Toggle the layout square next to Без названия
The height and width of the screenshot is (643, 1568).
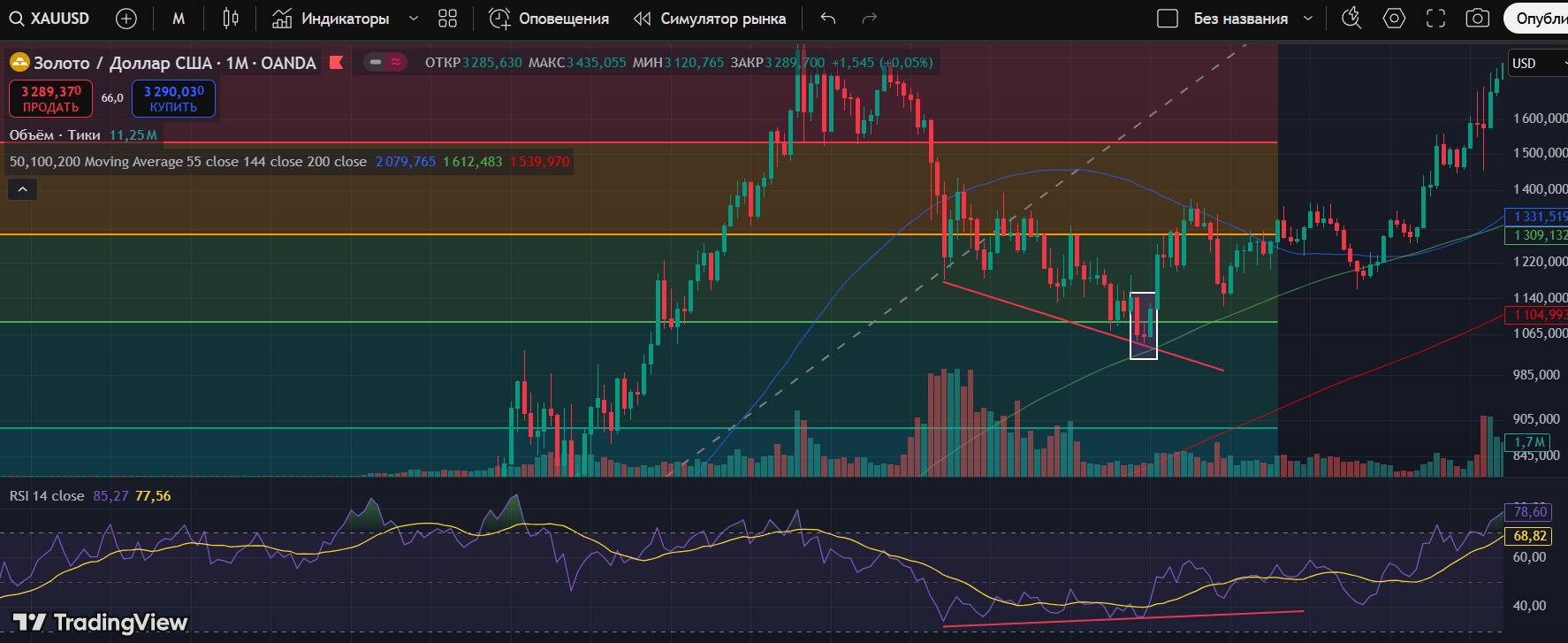coord(1168,19)
